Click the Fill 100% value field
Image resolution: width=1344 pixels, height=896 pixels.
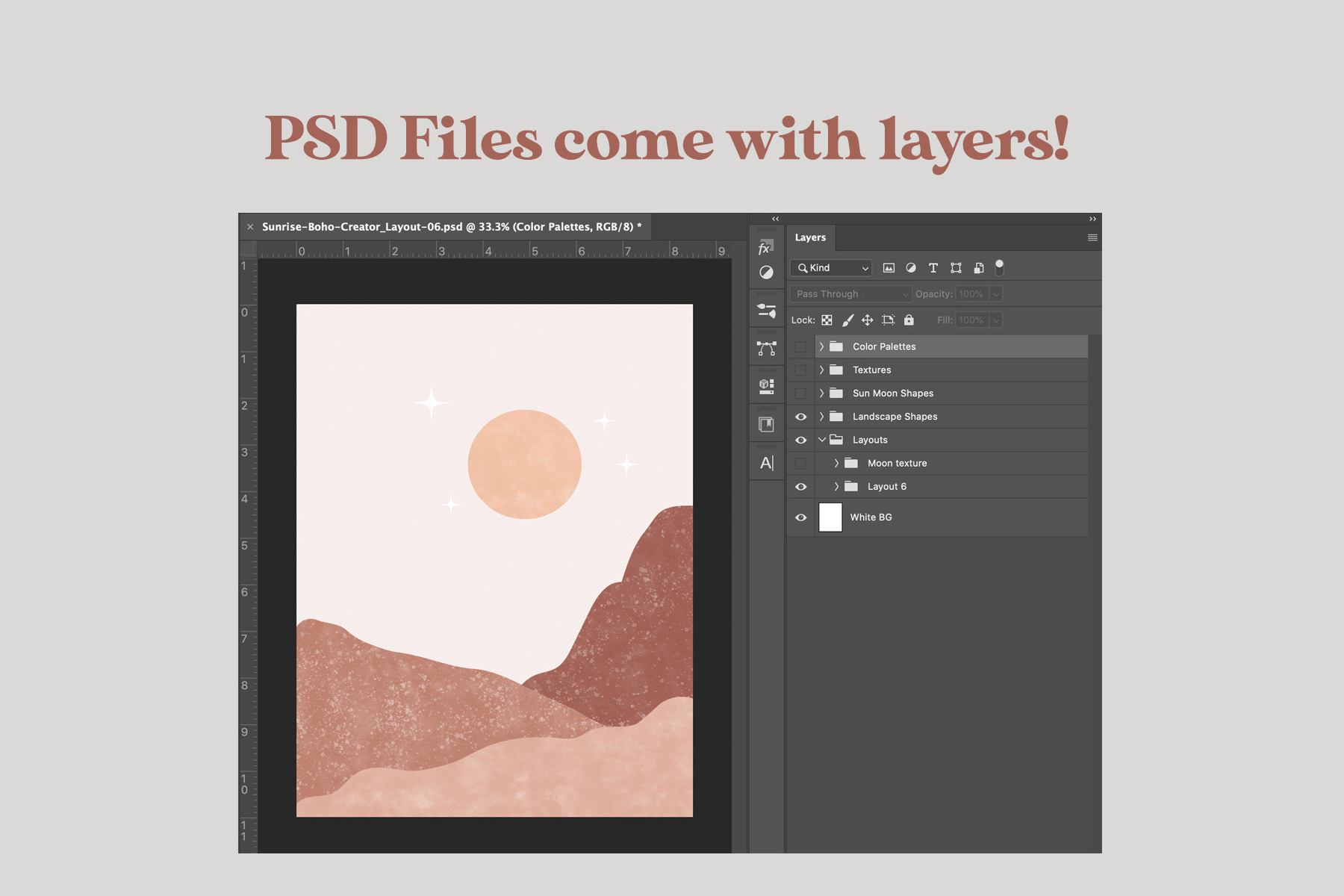pyautogui.click(x=972, y=320)
